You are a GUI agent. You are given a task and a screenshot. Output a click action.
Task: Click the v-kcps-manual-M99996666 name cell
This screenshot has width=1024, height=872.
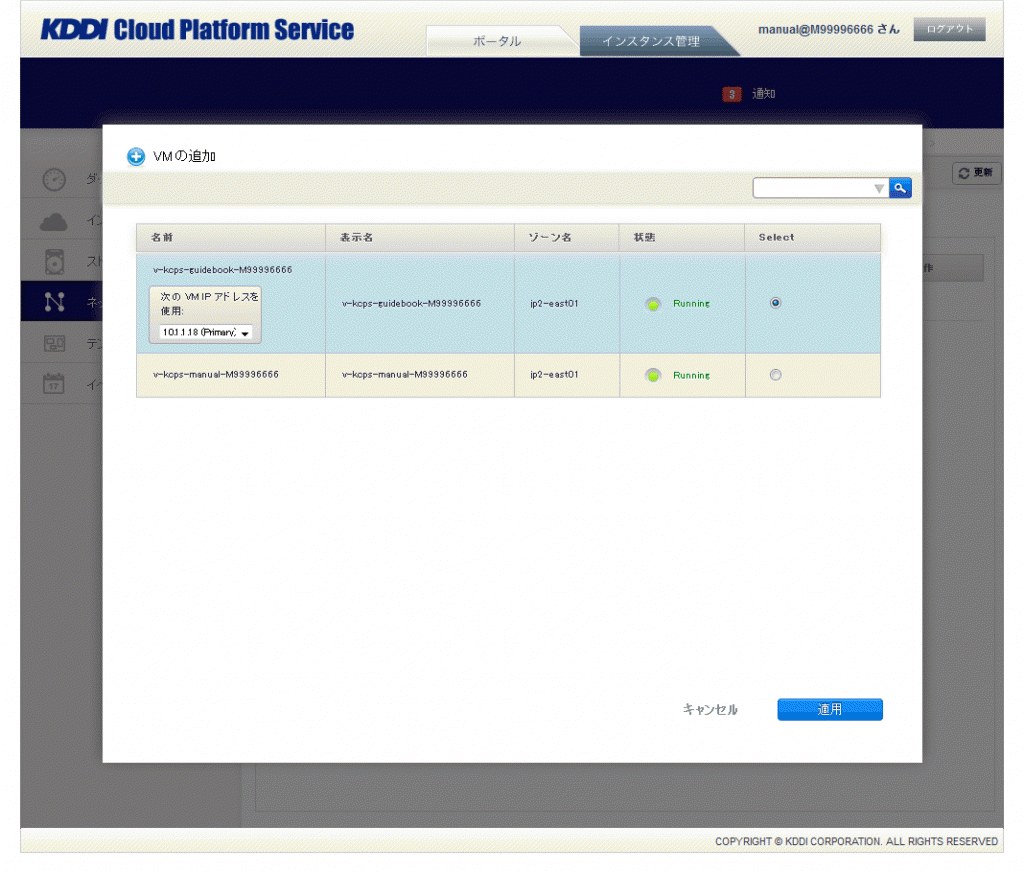231,375
